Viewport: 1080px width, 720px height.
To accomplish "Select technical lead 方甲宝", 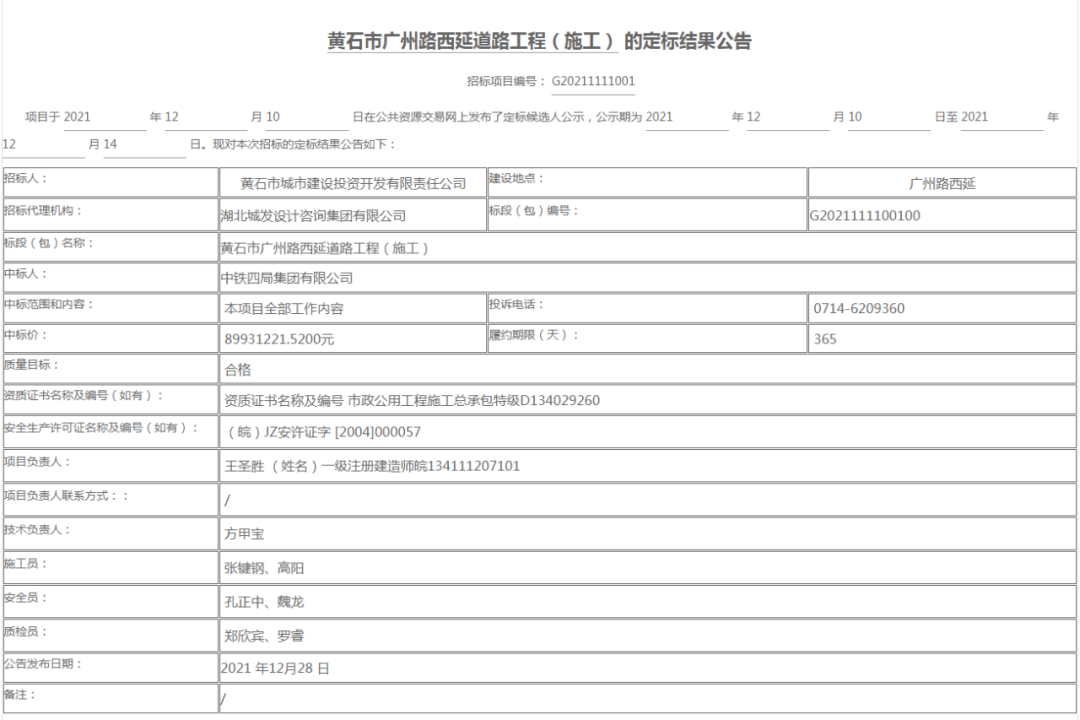I will click(244, 534).
